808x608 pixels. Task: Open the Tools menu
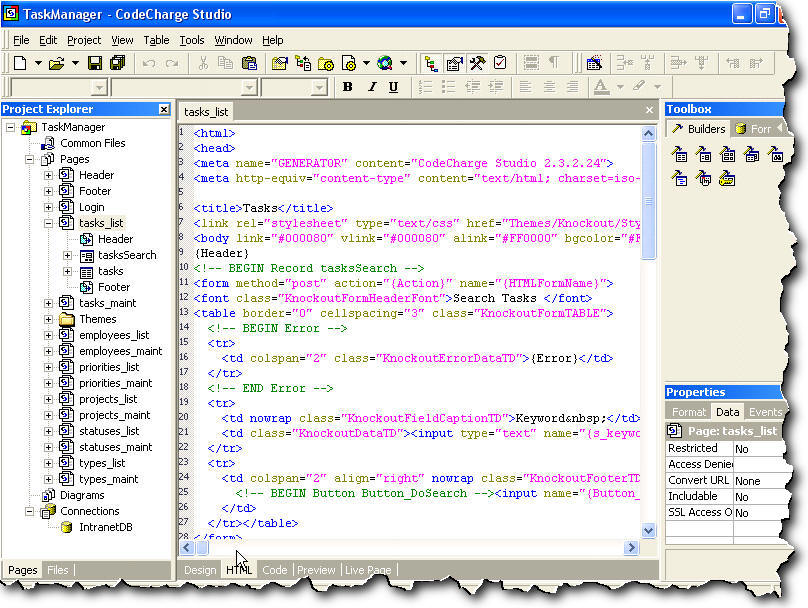click(192, 40)
